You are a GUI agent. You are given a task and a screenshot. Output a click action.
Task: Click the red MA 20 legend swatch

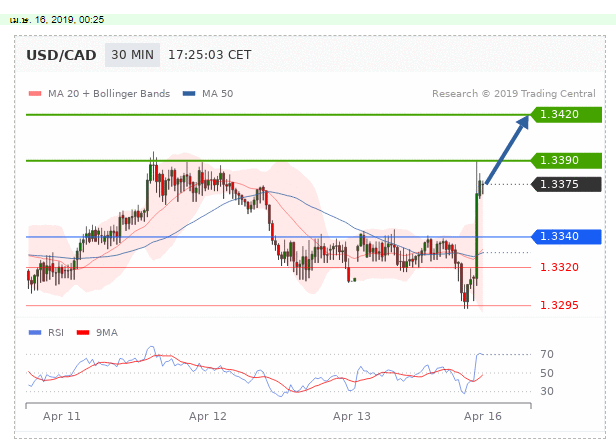click(35, 93)
